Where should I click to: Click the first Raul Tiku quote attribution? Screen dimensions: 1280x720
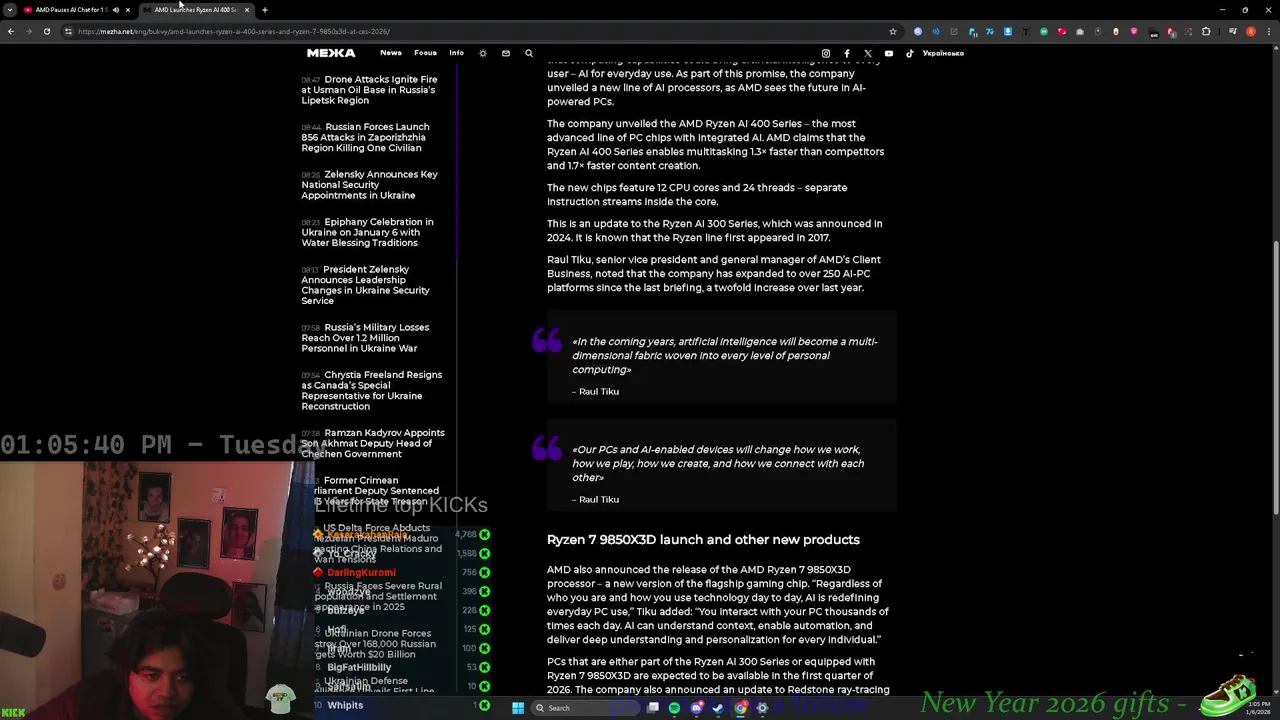[x=598, y=392]
